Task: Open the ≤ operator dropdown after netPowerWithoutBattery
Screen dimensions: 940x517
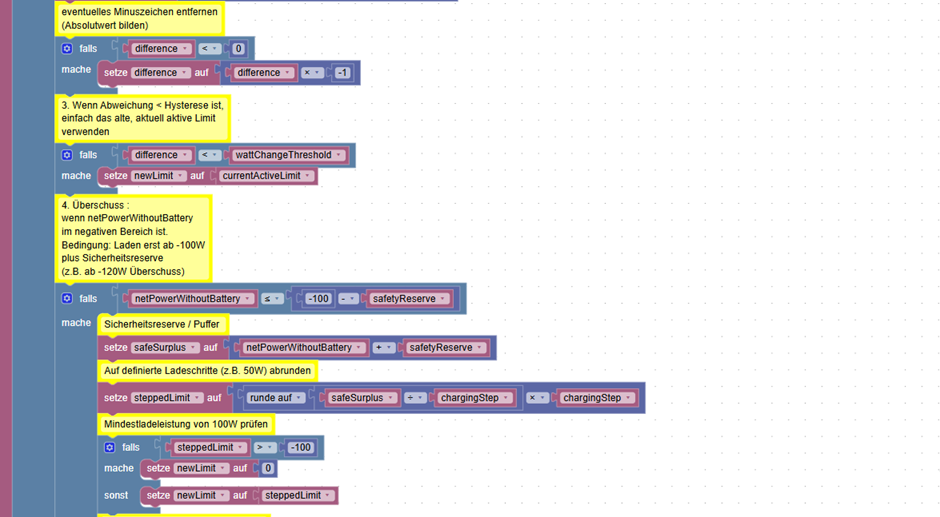Action: point(272,299)
